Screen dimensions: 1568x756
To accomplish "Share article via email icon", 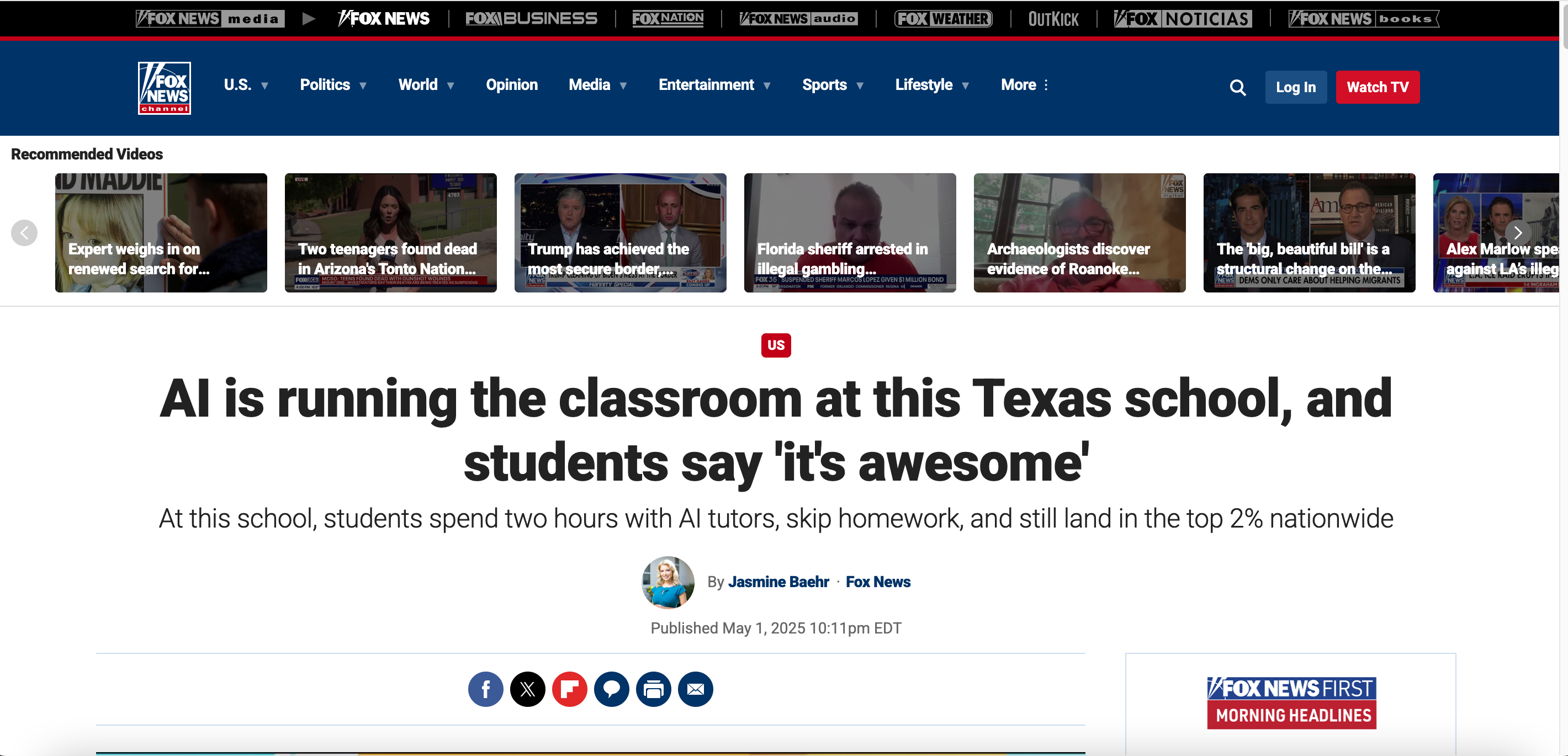I will pyautogui.click(x=695, y=689).
